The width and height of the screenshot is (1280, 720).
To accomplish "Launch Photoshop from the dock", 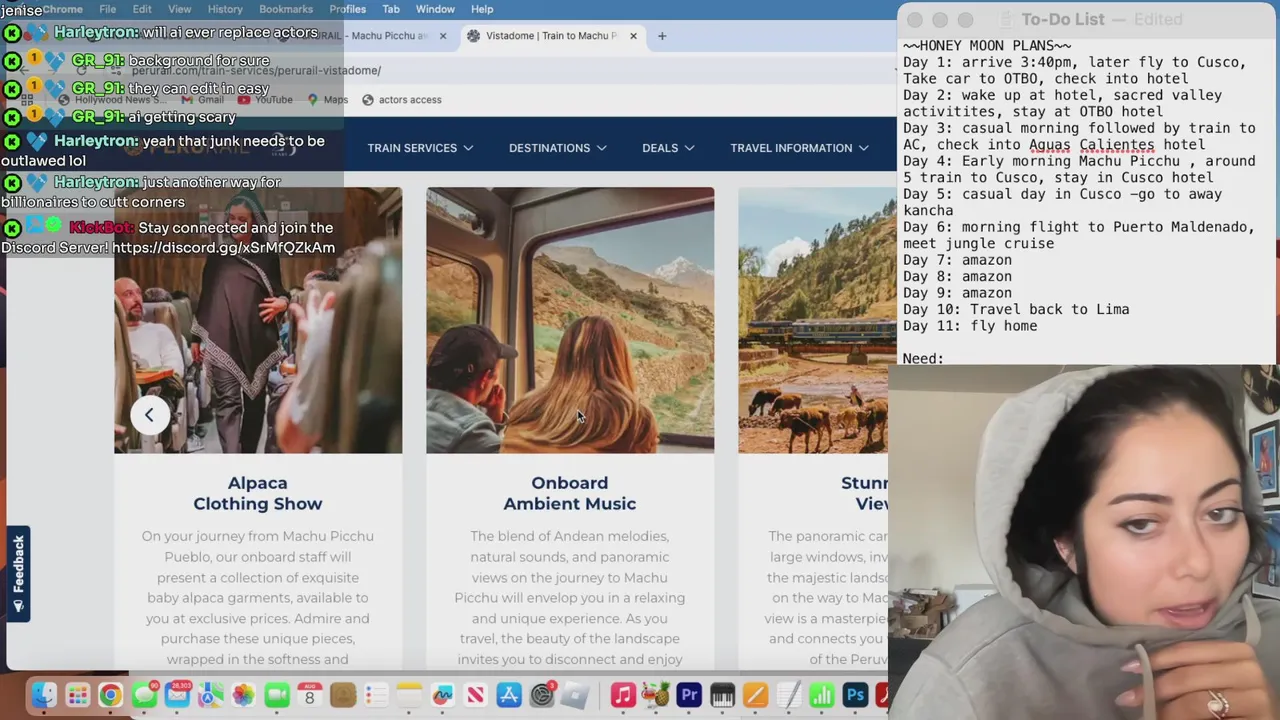I will 855,695.
